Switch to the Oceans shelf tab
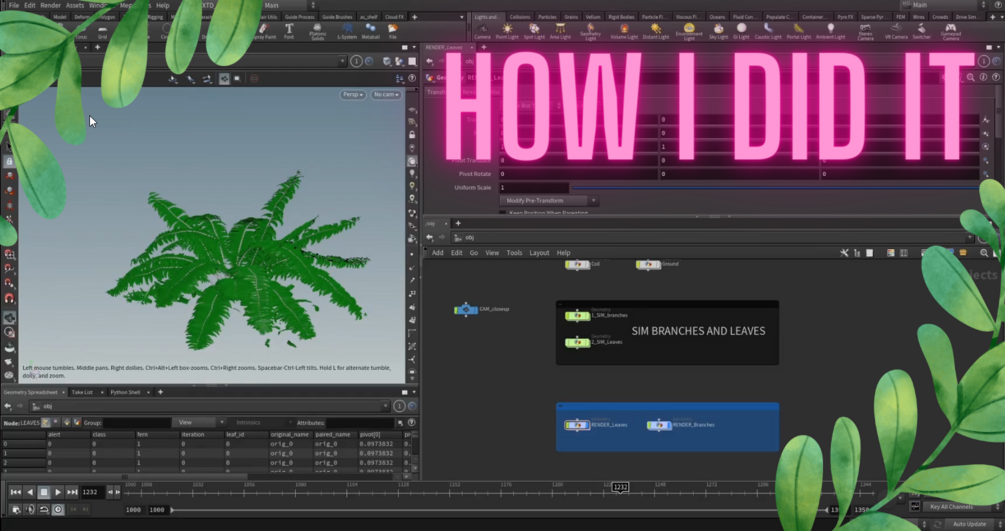Image resolution: width=1005 pixels, height=531 pixels. 717,17
